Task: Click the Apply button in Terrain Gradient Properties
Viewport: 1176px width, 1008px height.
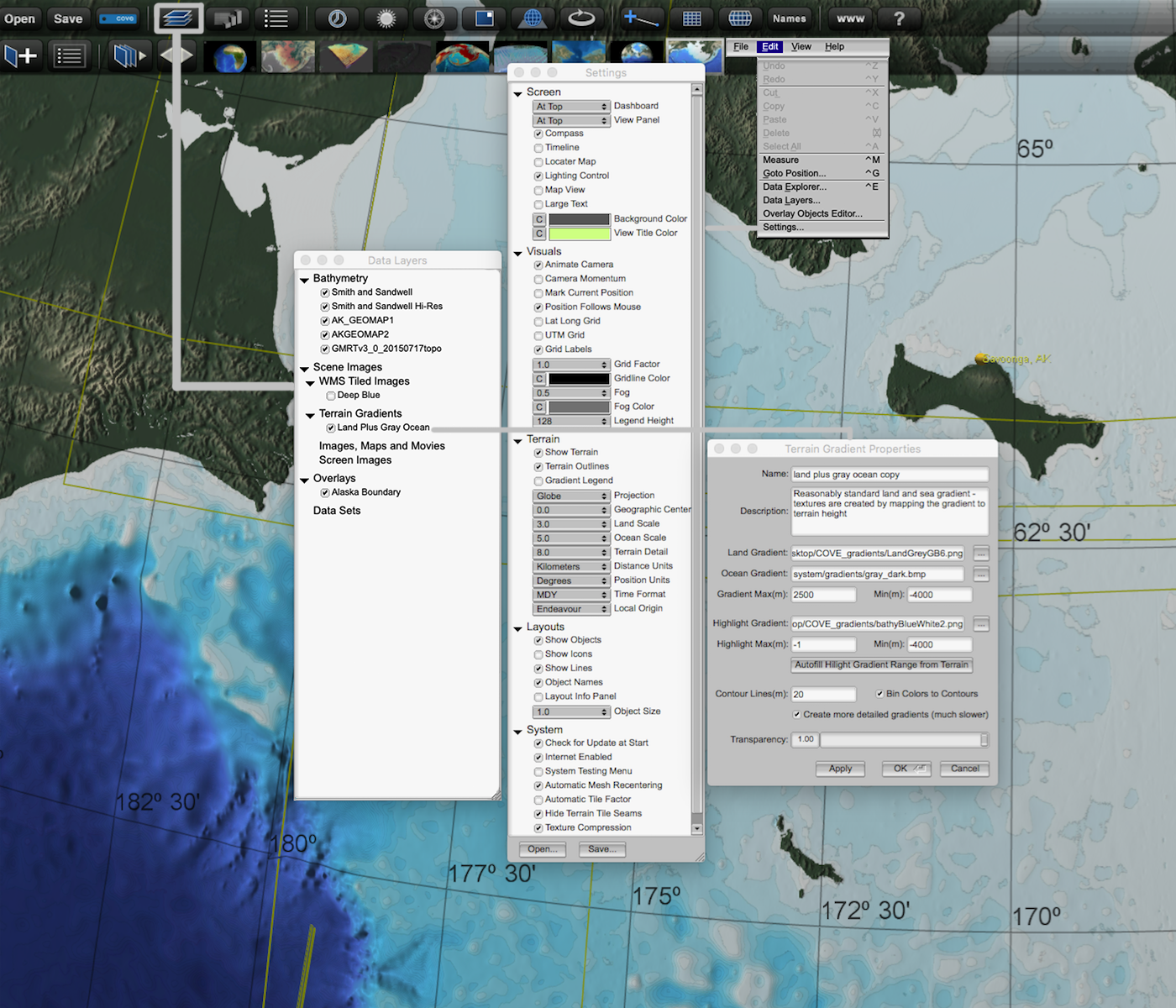Action: point(840,769)
